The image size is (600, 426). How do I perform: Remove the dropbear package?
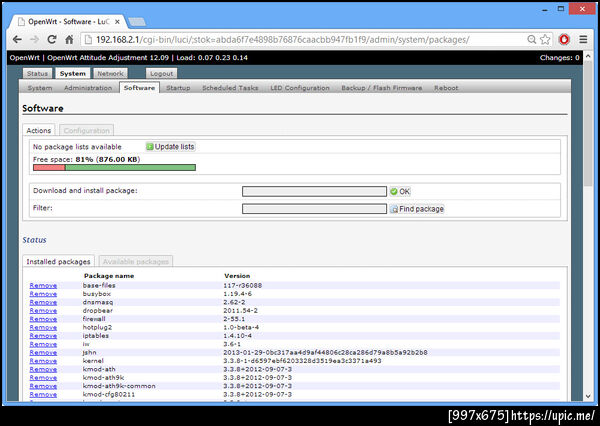[x=43, y=311]
